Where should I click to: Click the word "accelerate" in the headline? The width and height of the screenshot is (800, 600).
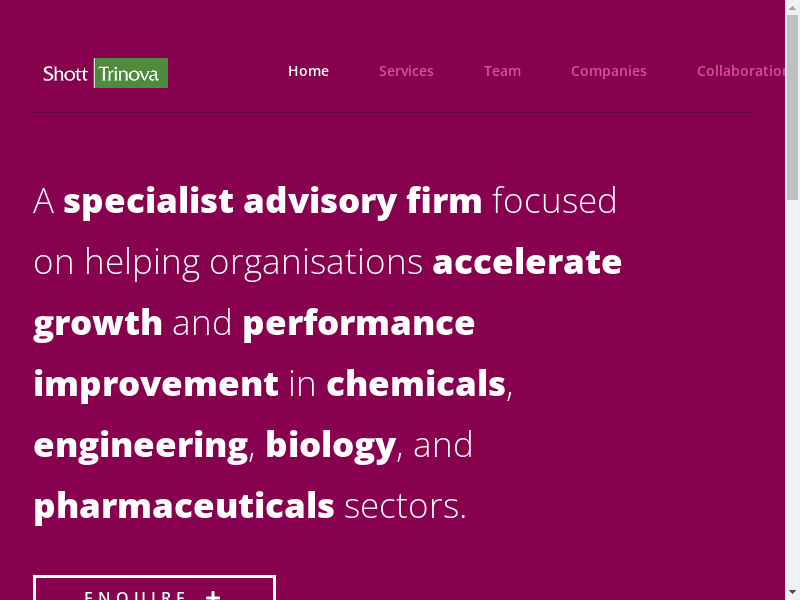527,262
